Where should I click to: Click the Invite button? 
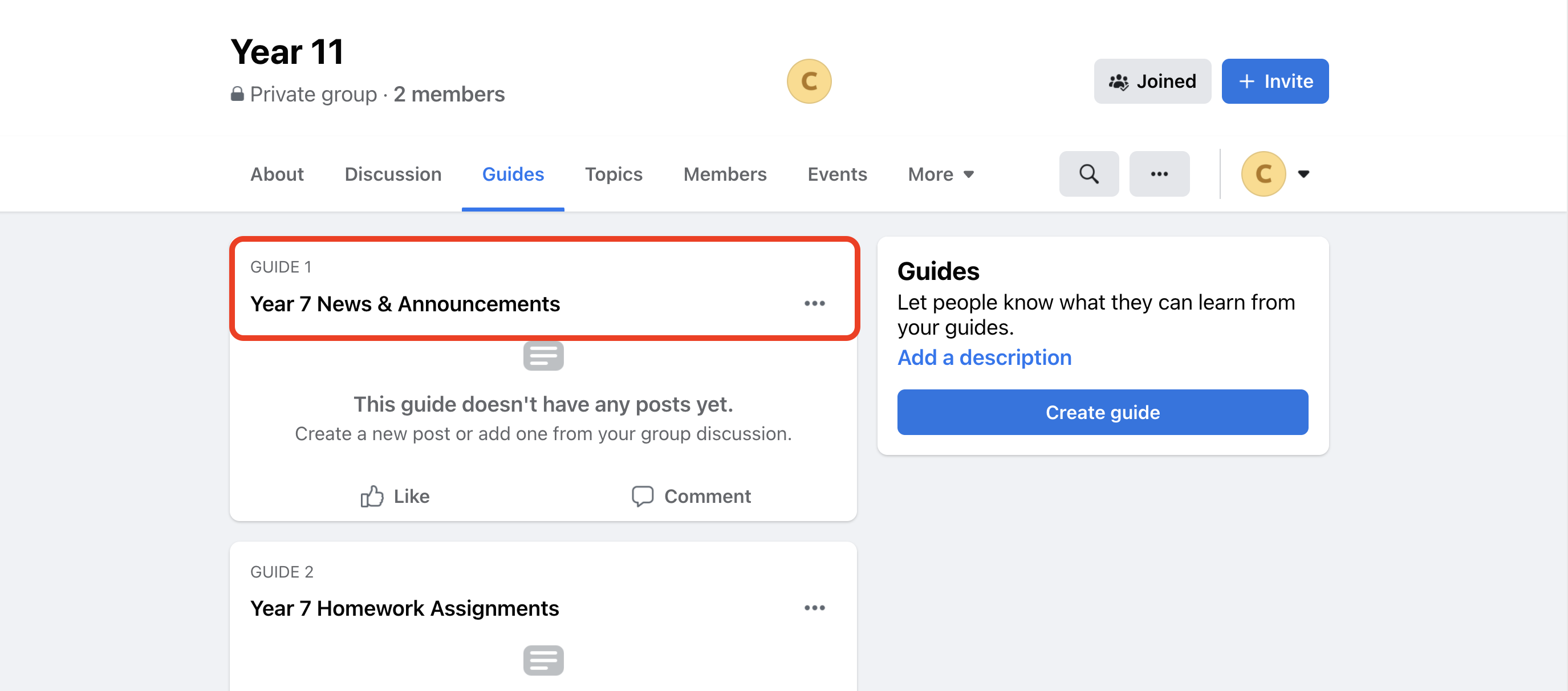(1274, 81)
